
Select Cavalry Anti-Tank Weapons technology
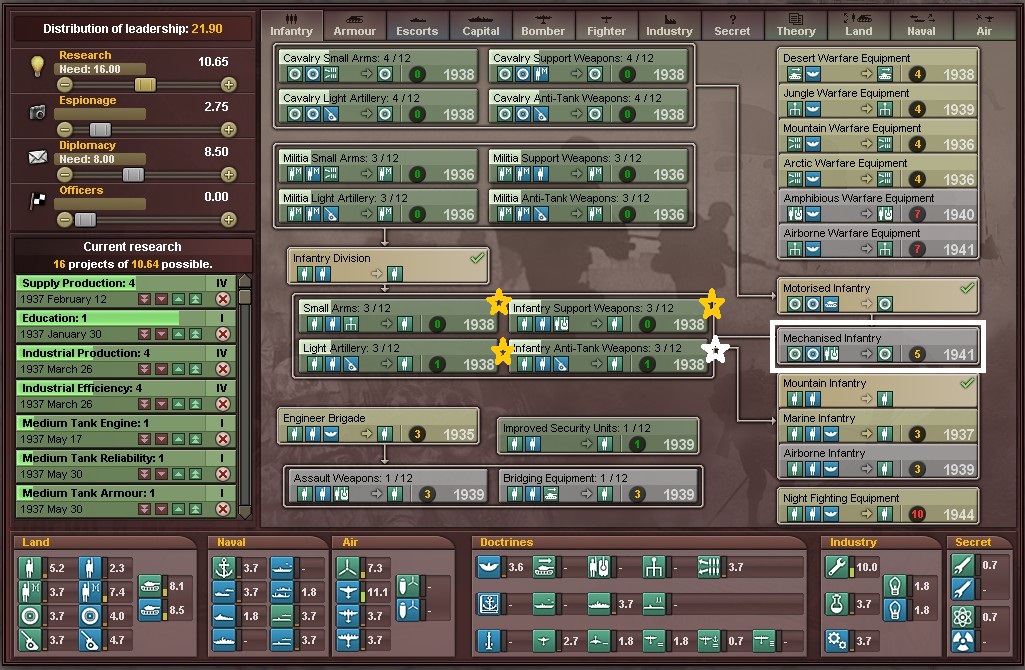click(588, 106)
